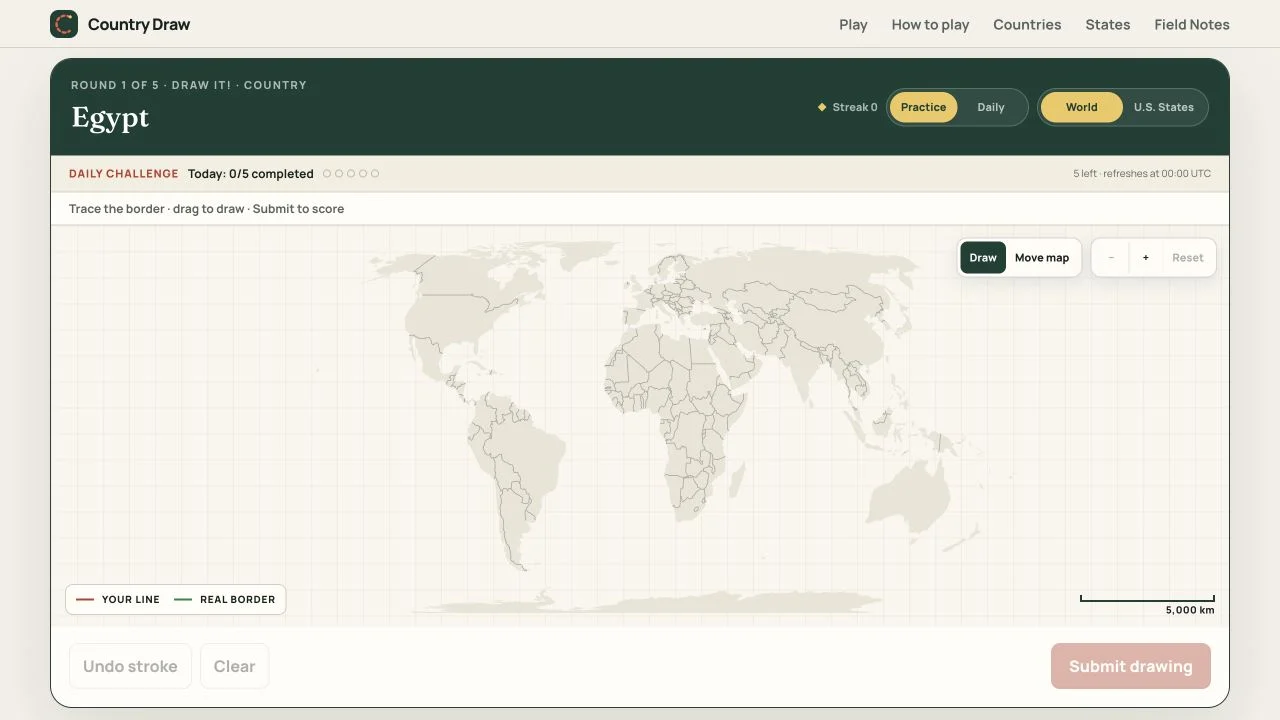Screen dimensions: 1280x720
Task: Click the DAILY CHALLENGE label
Action: [124, 174]
